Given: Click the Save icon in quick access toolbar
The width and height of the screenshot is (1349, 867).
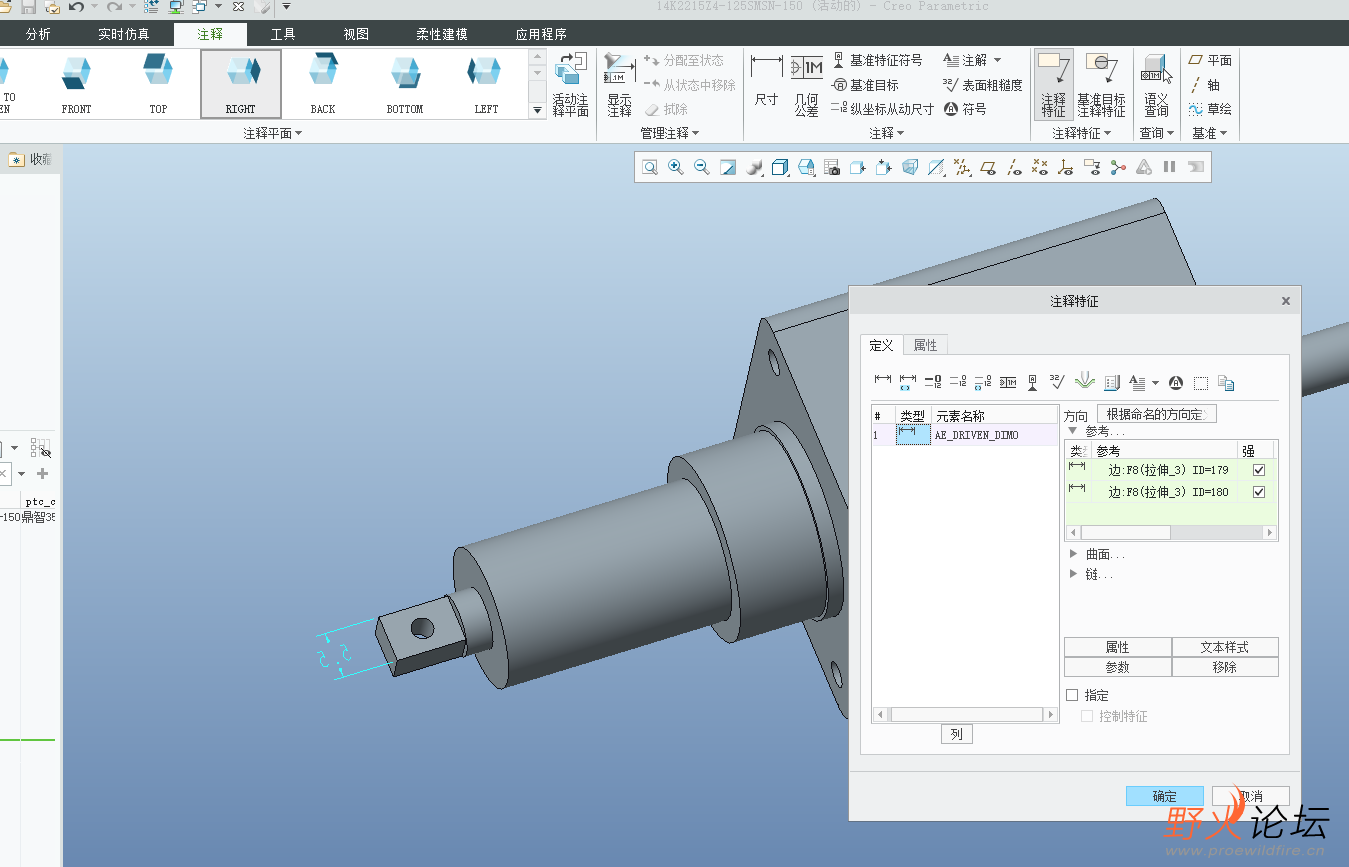Looking at the screenshot, I should tap(27, 7).
